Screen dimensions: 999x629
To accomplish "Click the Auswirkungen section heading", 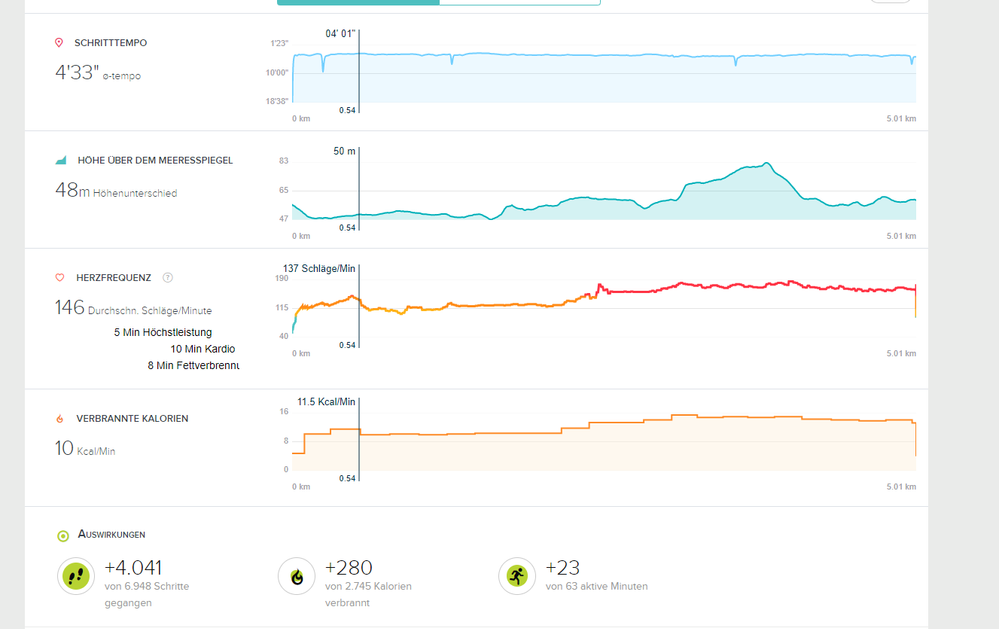I will pos(111,534).
